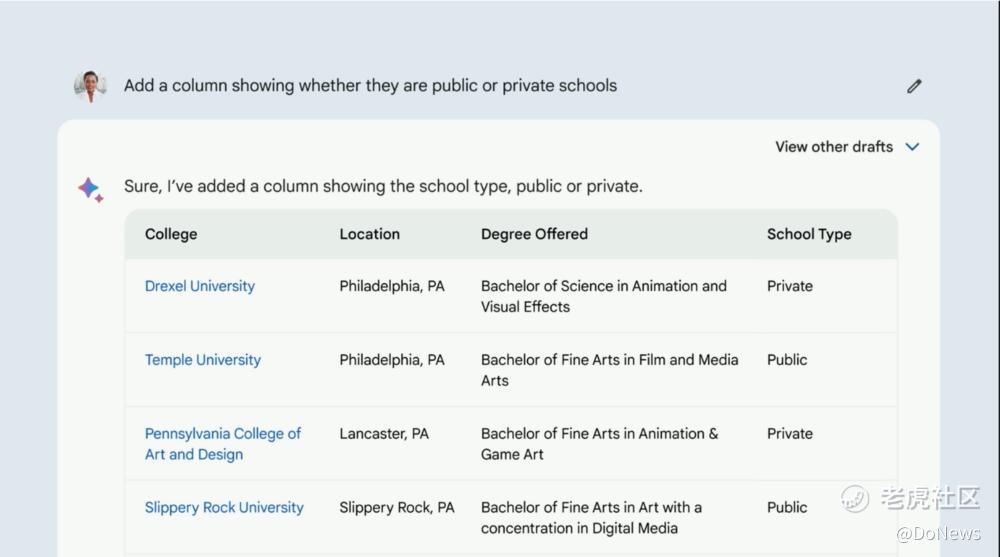Open the Temple University link
Image resolution: width=1000 pixels, height=557 pixels.
point(203,360)
